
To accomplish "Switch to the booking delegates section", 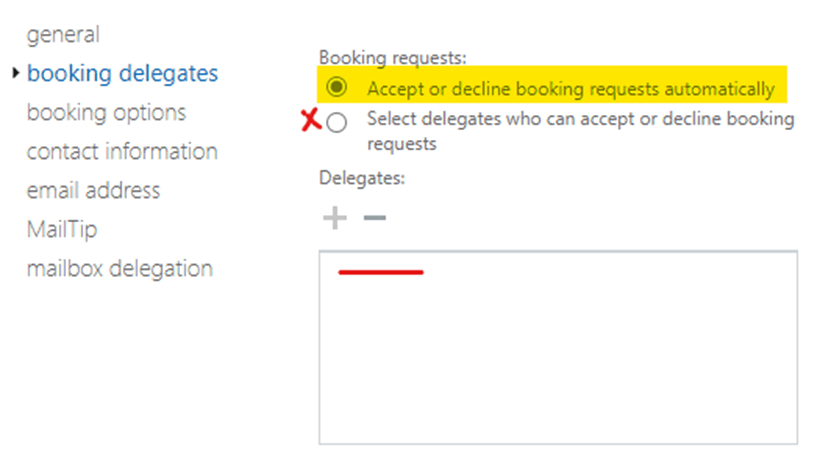I will pyautogui.click(x=122, y=73).
